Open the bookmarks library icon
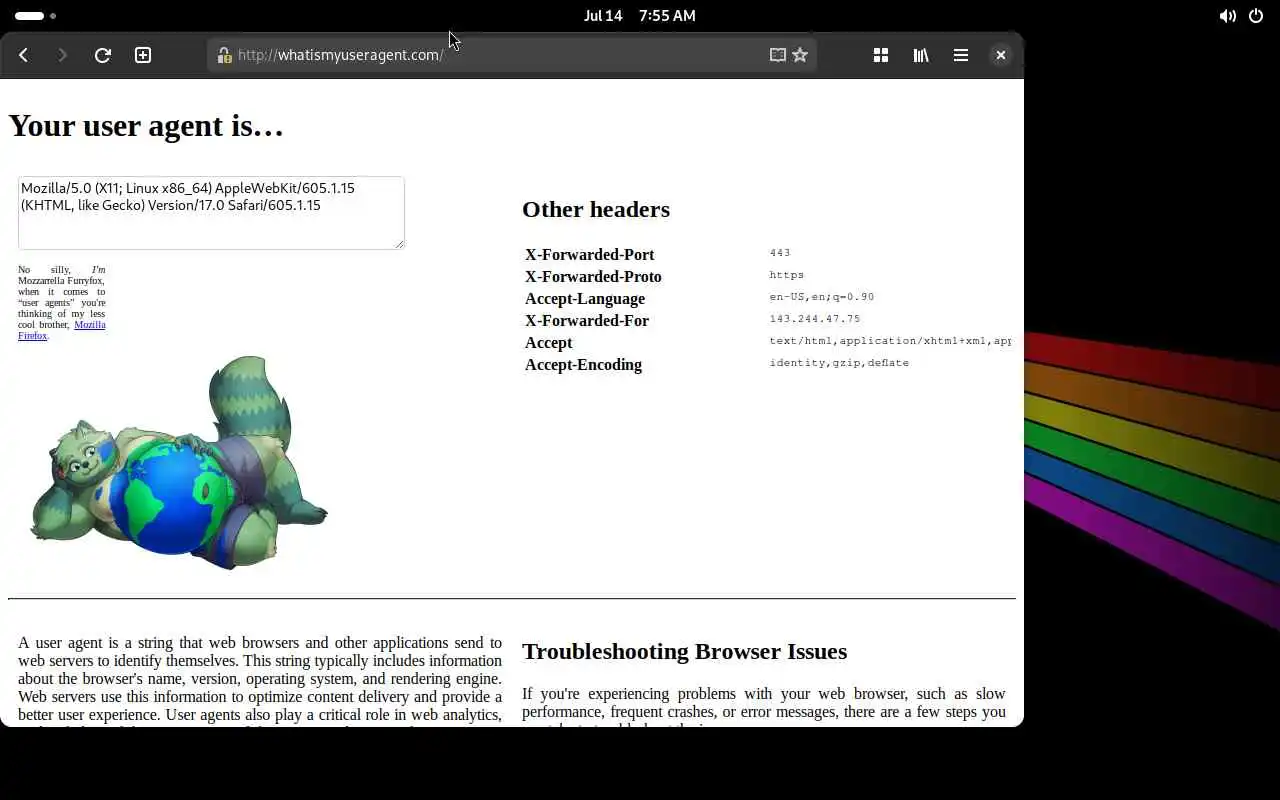This screenshot has height=800, width=1280. pos(921,55)
